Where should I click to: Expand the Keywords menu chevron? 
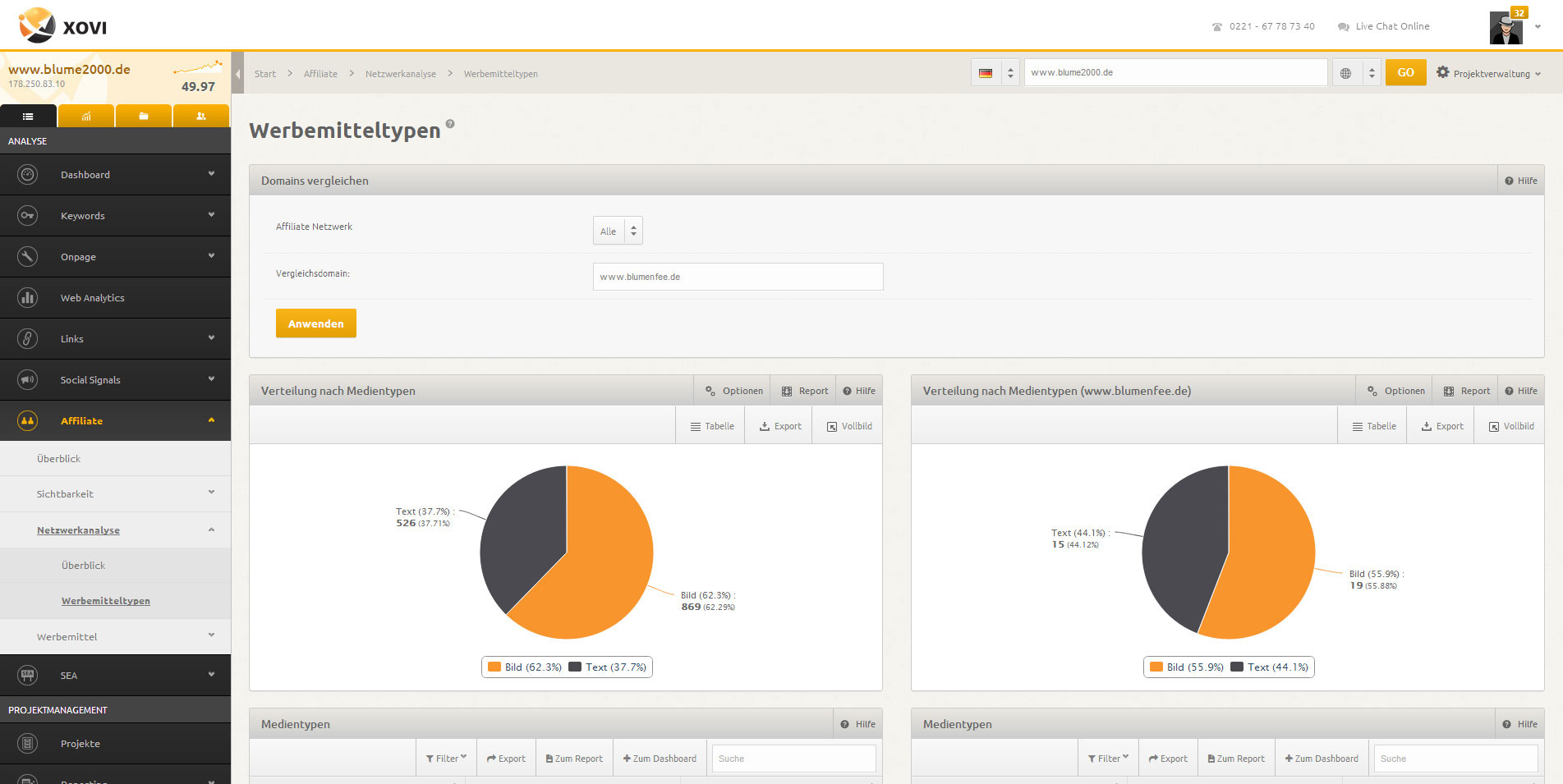(211, 214)
